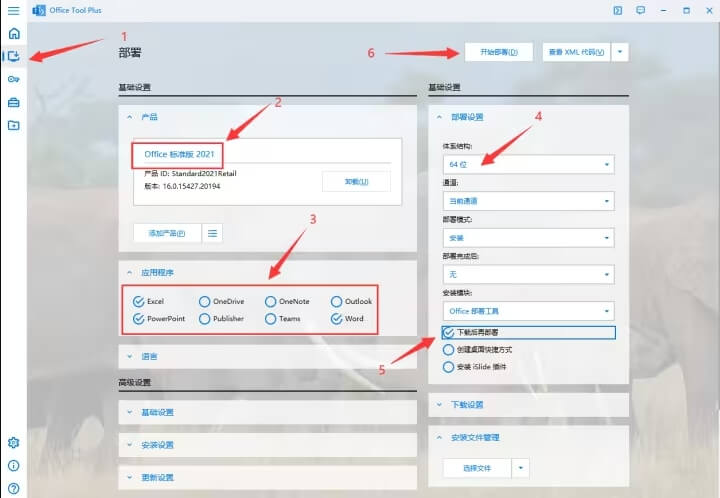
Task: Check the OneNote application
Action: tap(287, 302)
